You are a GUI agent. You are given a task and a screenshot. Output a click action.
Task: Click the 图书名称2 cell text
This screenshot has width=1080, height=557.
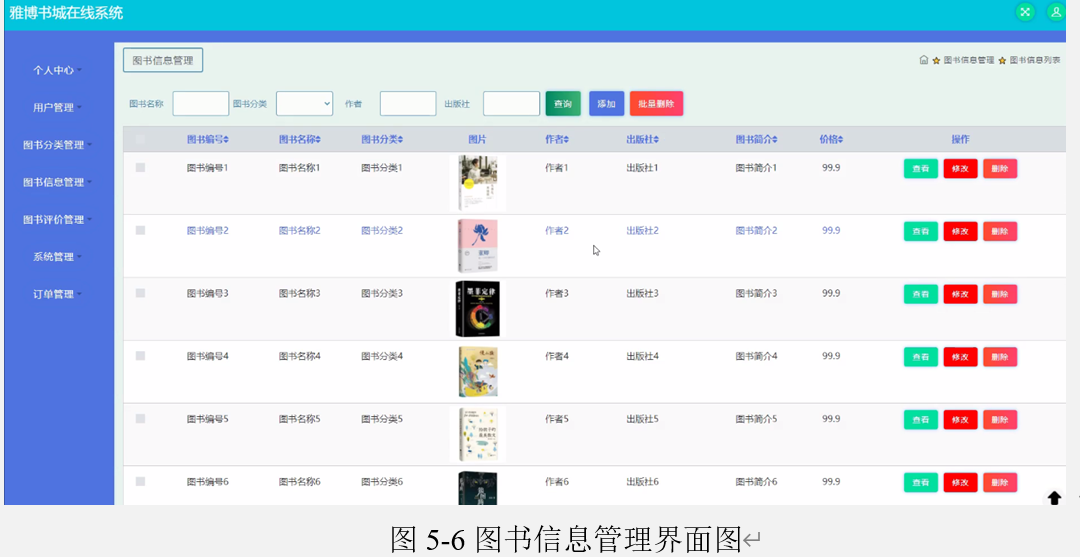point(300,231)
